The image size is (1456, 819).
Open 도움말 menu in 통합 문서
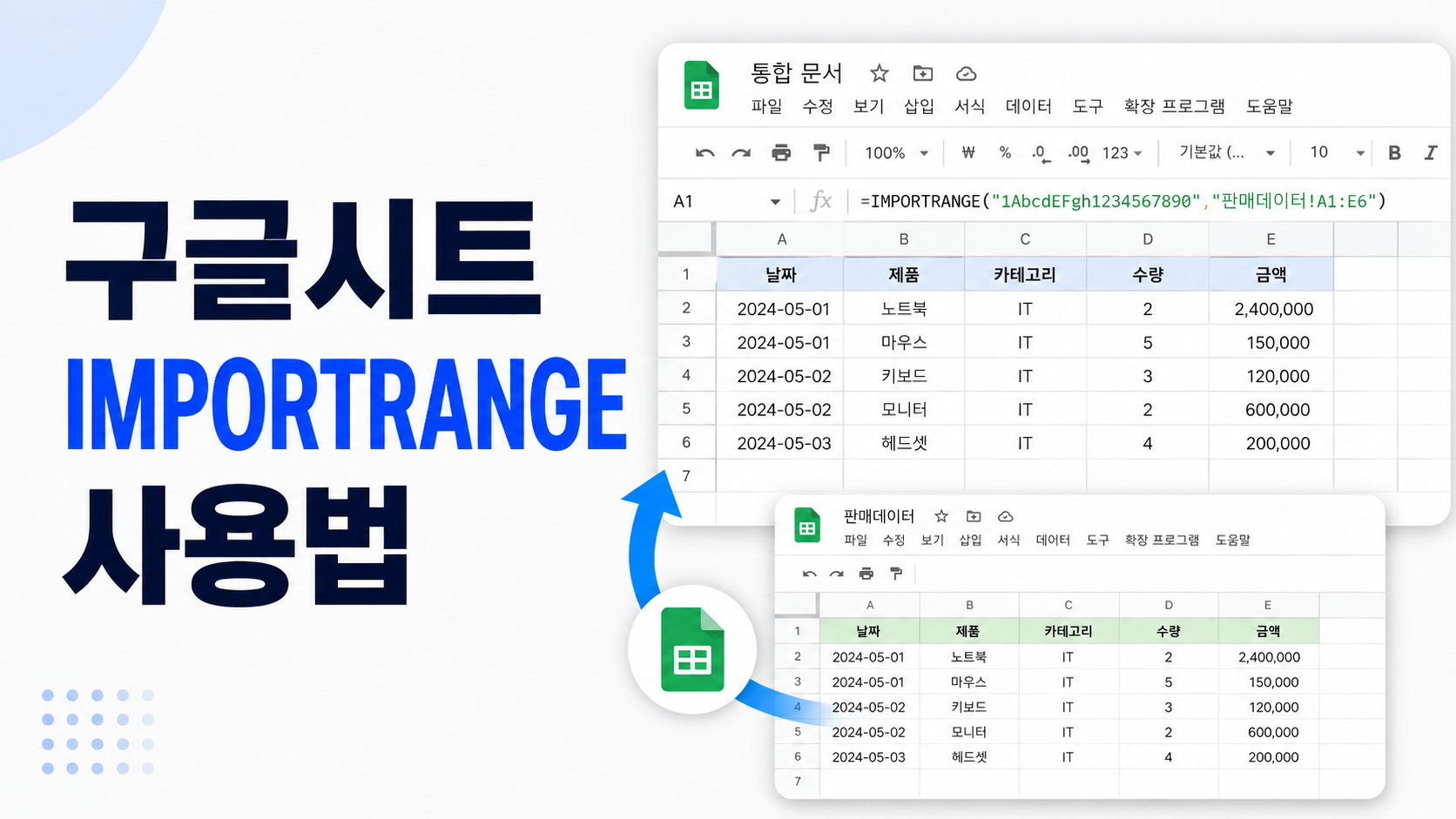point(1269,106)
